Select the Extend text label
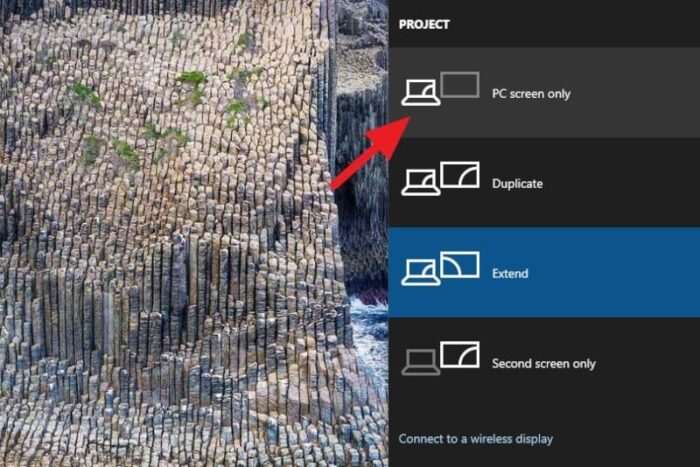The image size is (700, 467). tap(510, 273)
